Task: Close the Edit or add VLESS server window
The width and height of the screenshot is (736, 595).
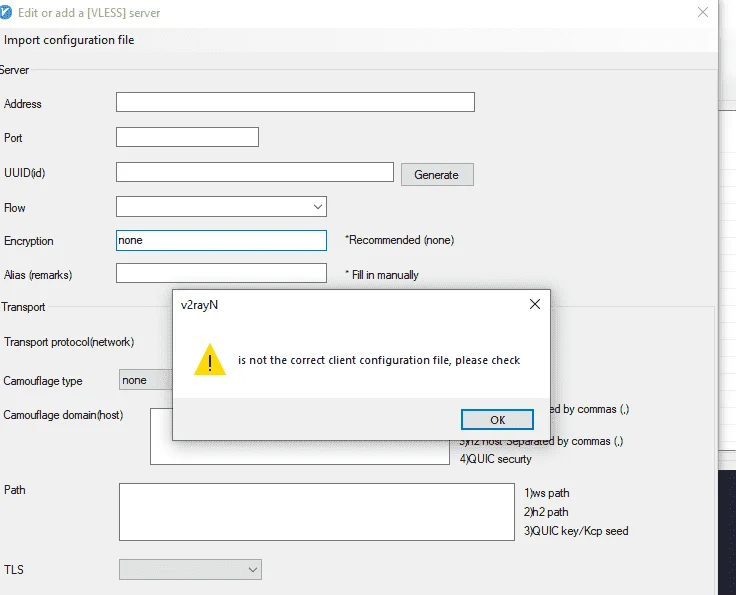Action: click(x=703, y=12)
